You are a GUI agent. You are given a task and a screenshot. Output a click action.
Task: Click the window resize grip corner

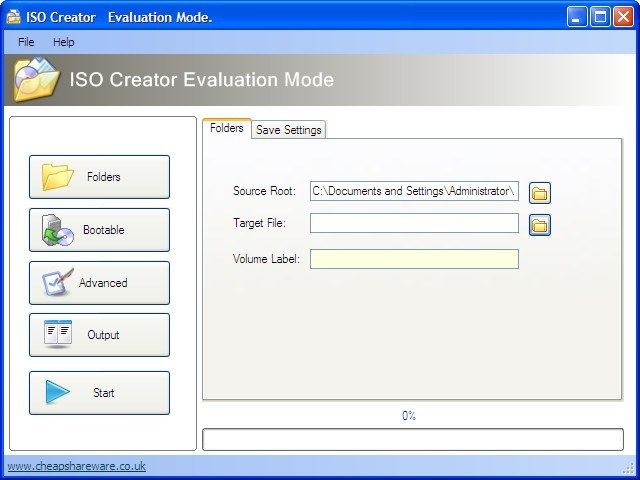630,470
